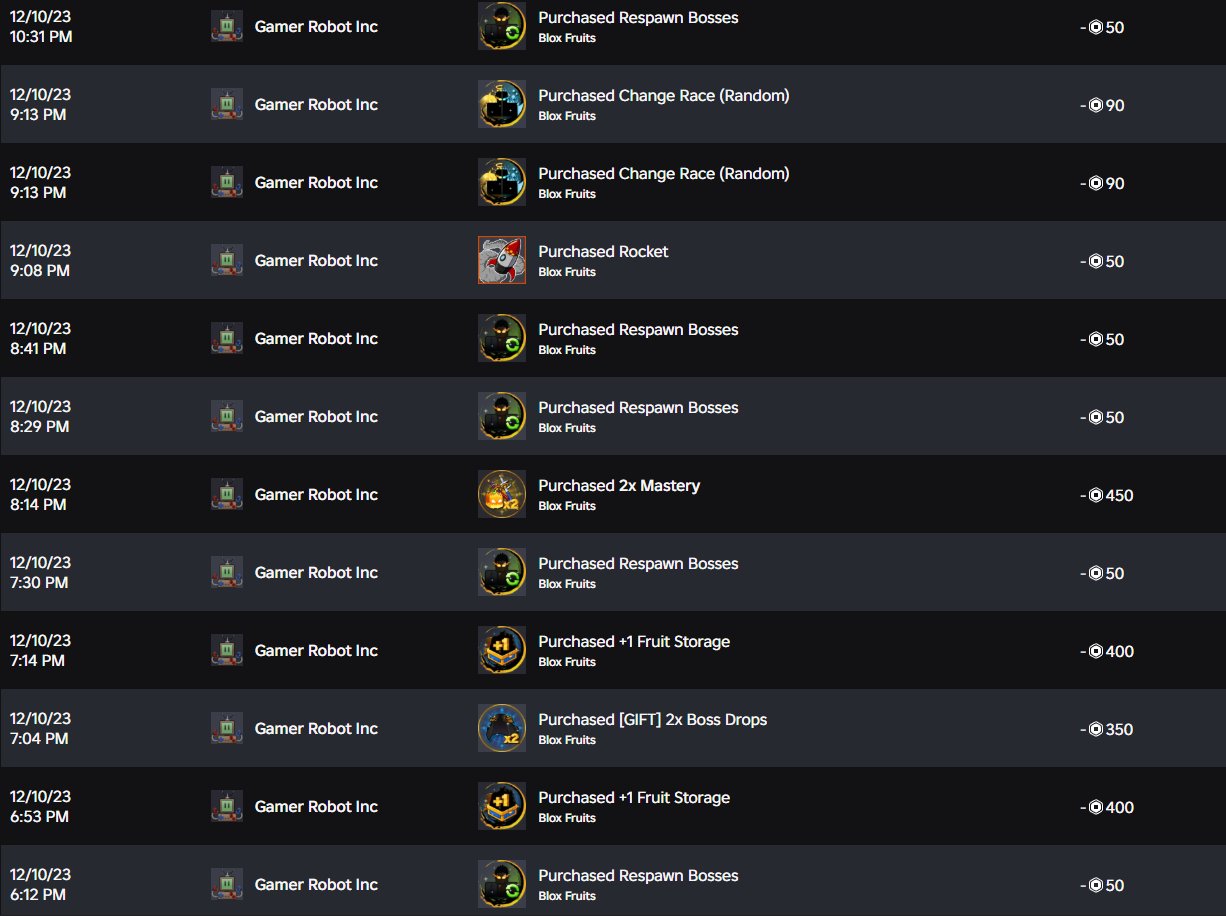
Task: Open Blox Fruits link under 2x Mastery
Action: point(567,506)
